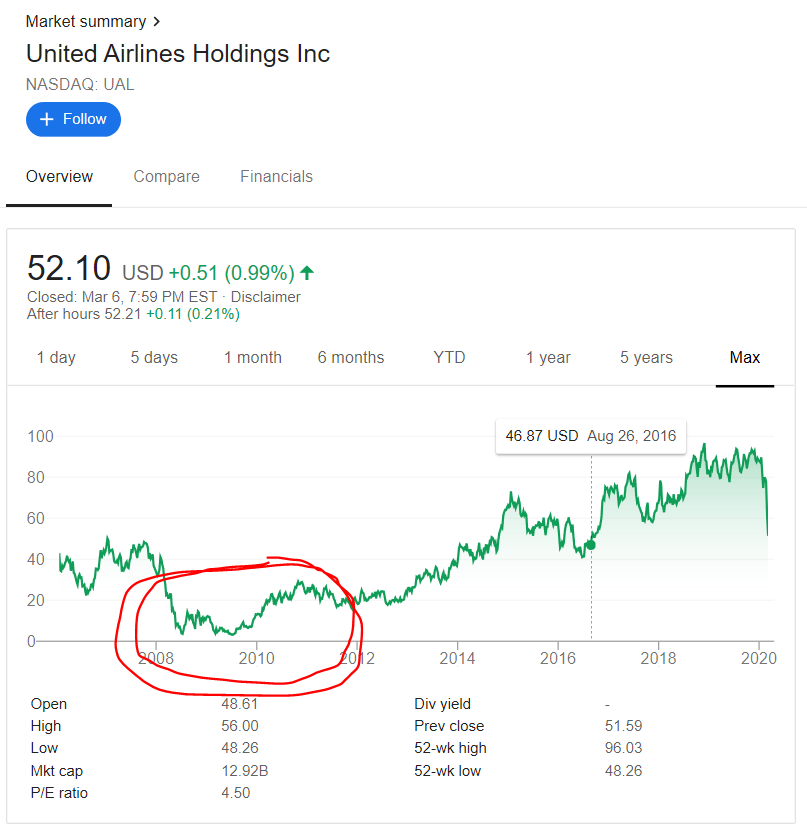The height and width of the screenshot is (827, 807).
Task: Select the 5 days time range
Action: pos(154,358)
